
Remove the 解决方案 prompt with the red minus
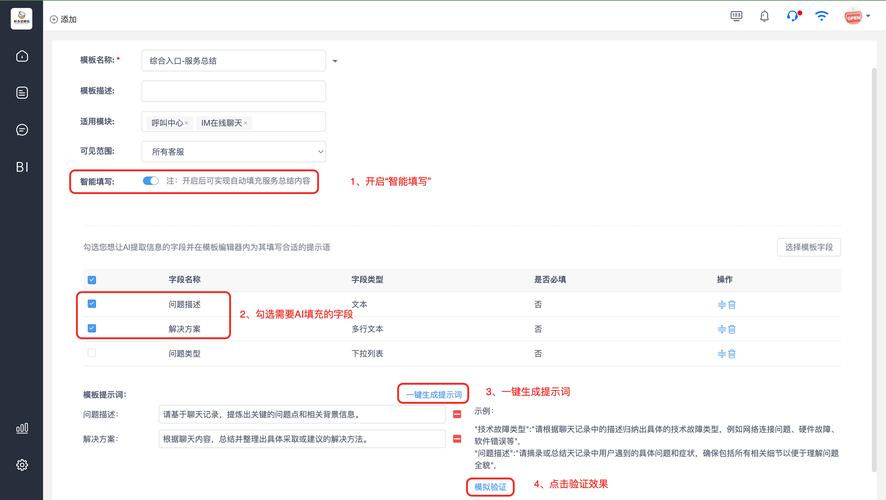click(457, 439)
